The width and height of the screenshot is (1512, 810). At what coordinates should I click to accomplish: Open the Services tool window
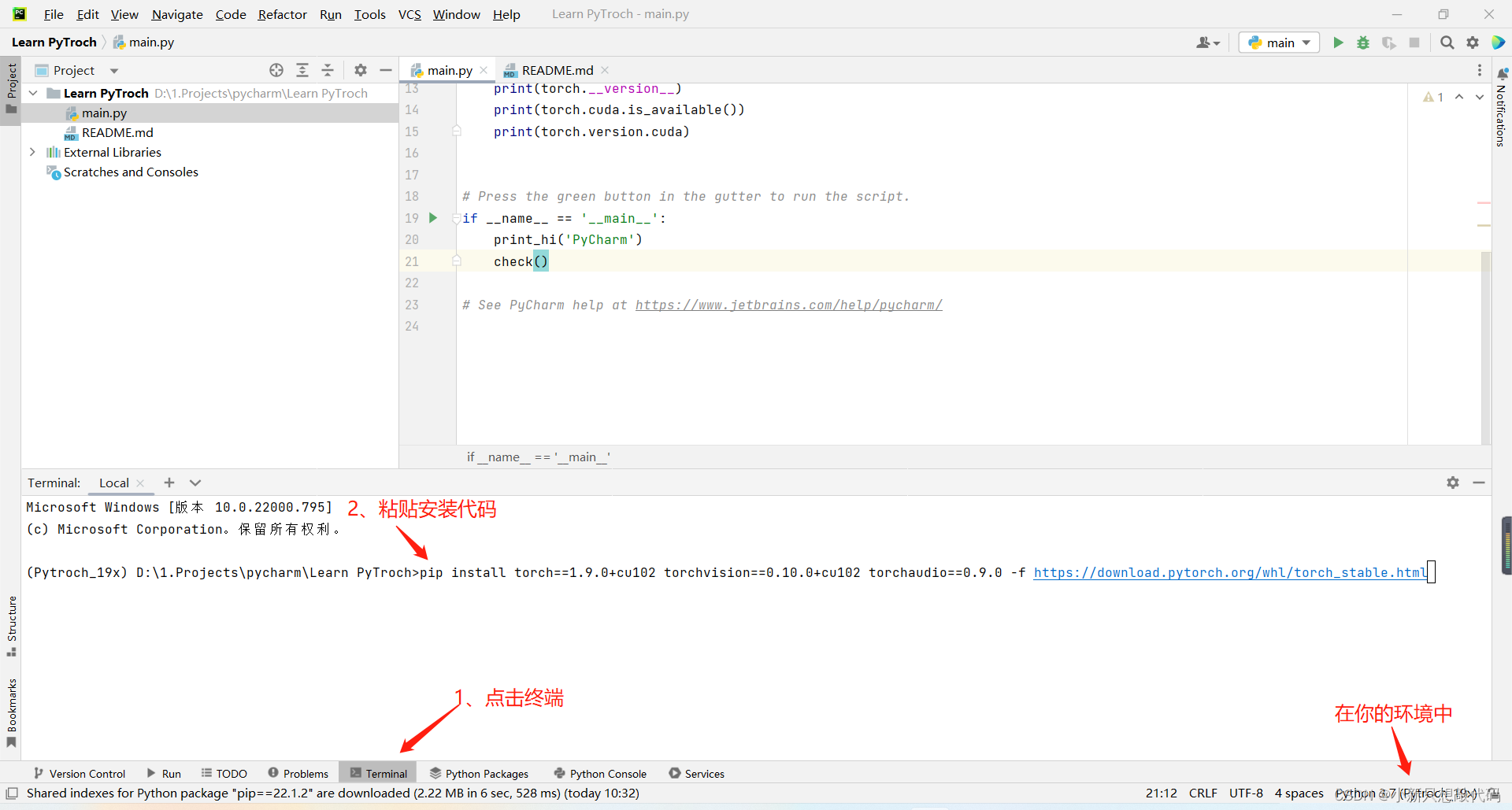coord(697,774)
